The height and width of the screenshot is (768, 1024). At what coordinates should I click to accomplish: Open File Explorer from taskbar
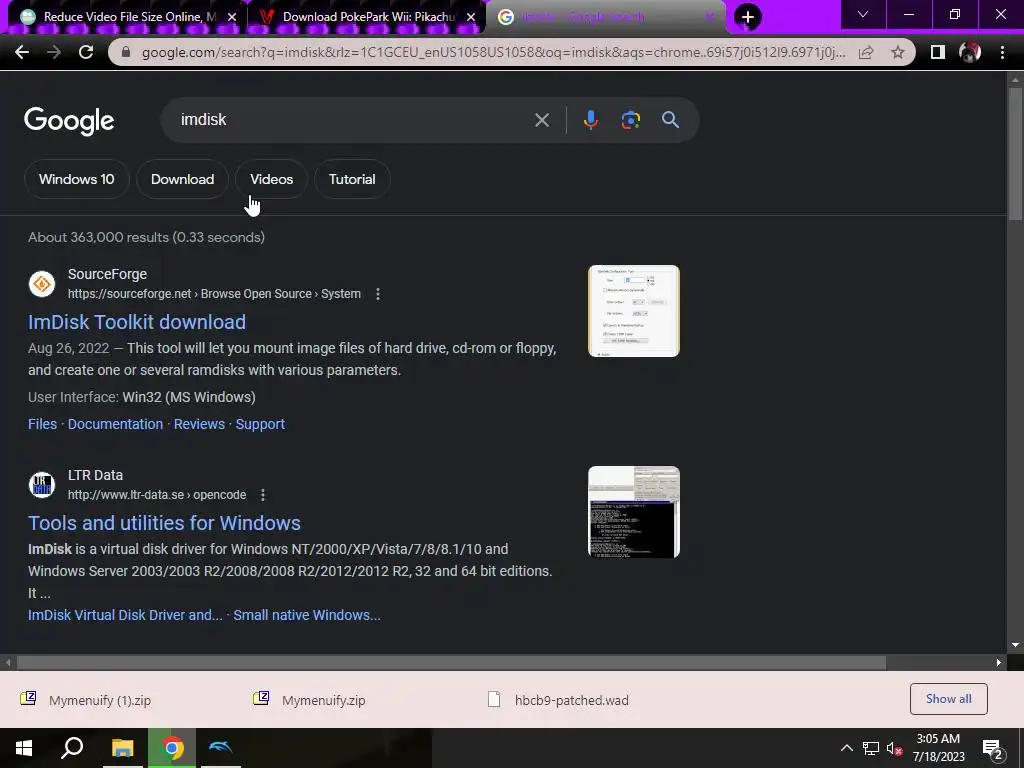click(122, 748)
